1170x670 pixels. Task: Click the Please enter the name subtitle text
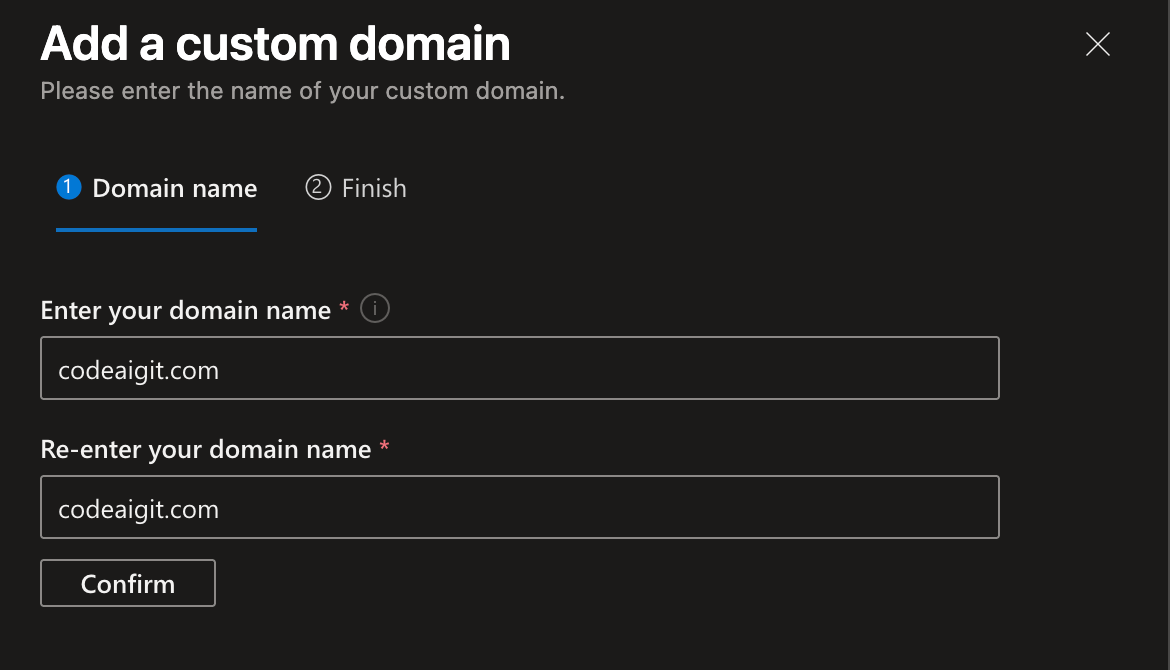[302, 91]
